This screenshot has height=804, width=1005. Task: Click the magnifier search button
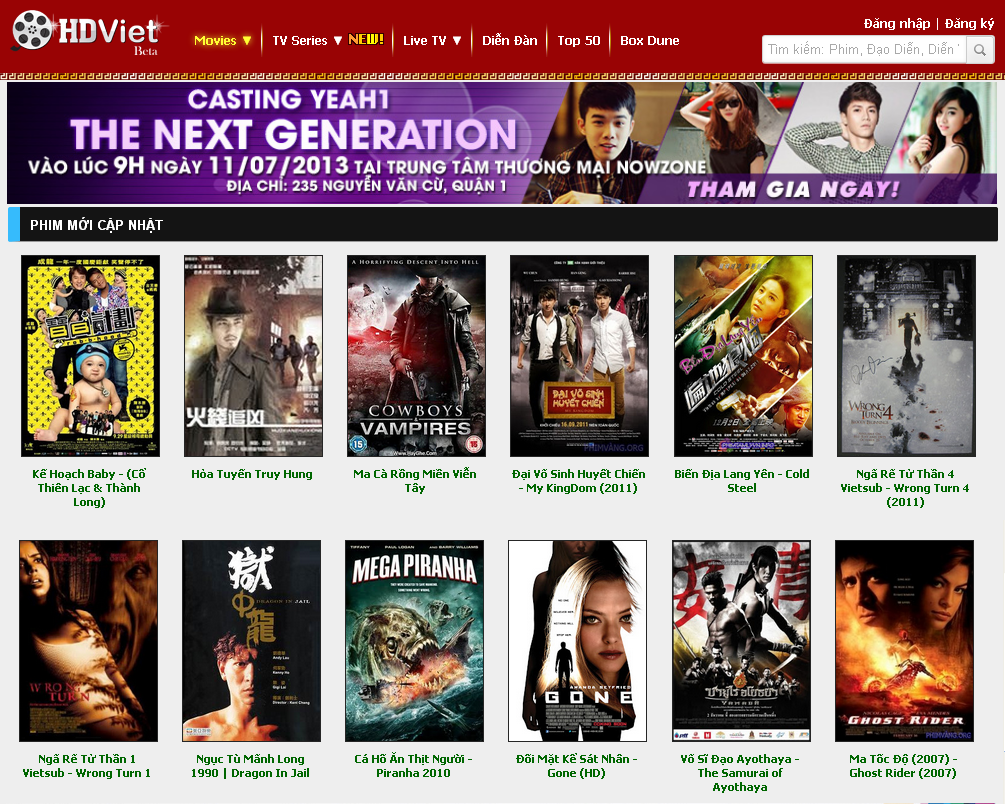(x=980, y=49)
